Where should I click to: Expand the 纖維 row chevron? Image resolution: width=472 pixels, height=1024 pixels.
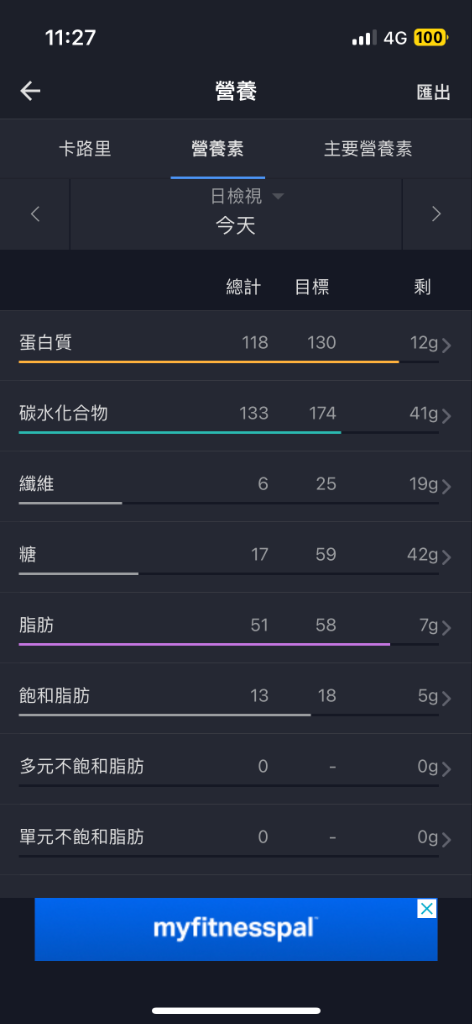point(447,487)
